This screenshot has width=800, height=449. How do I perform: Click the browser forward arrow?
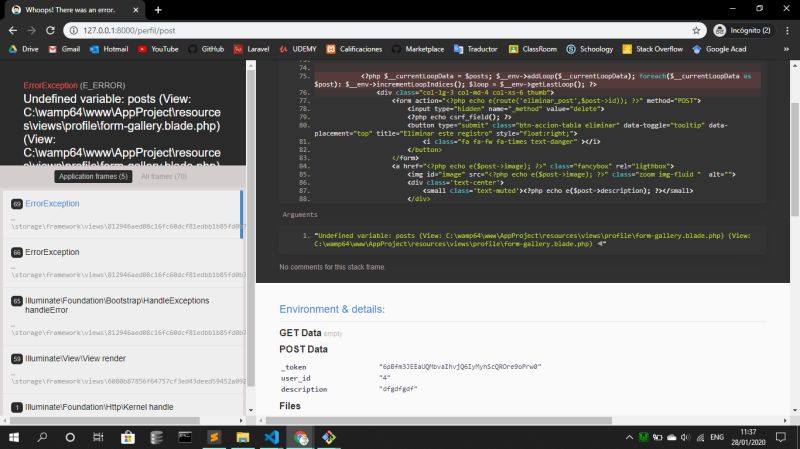coord(32,31)
